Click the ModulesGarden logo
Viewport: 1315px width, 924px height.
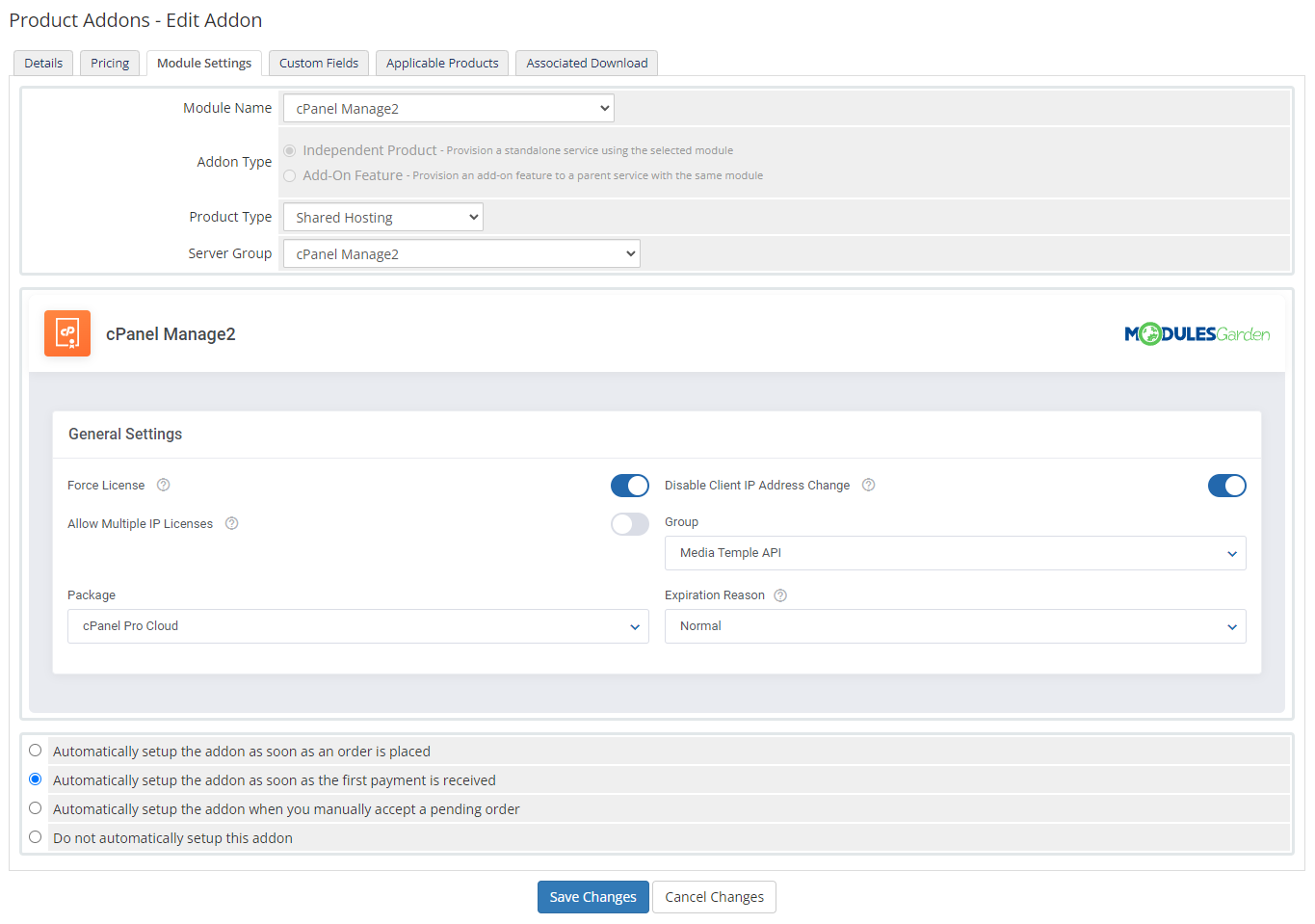click(x=1197, y=332)
